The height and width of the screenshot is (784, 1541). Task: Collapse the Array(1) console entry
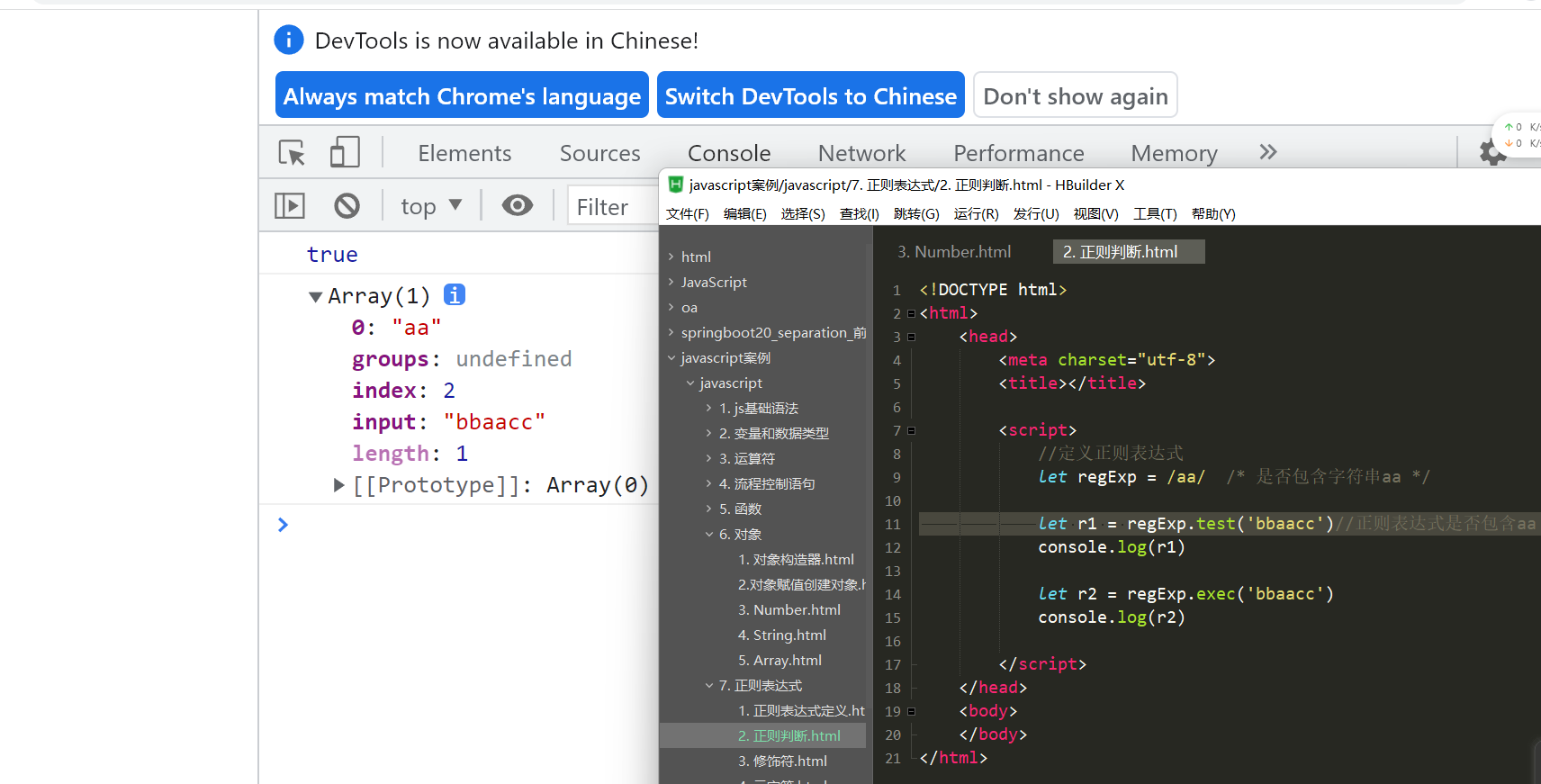[x=315, y=296]
